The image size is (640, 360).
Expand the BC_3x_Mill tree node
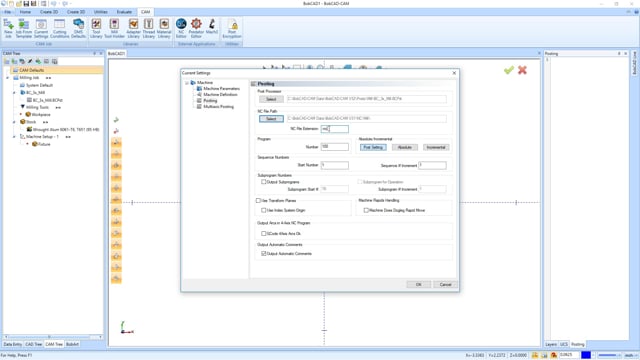(14, 93)
